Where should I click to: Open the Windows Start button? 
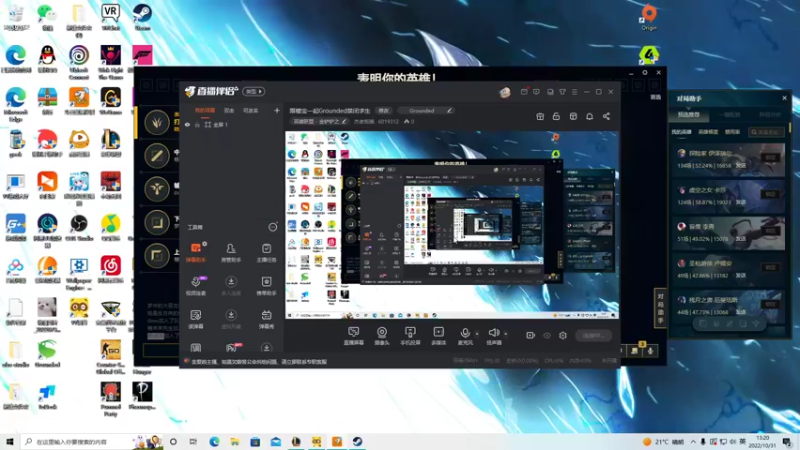click(x=9, y=441)
